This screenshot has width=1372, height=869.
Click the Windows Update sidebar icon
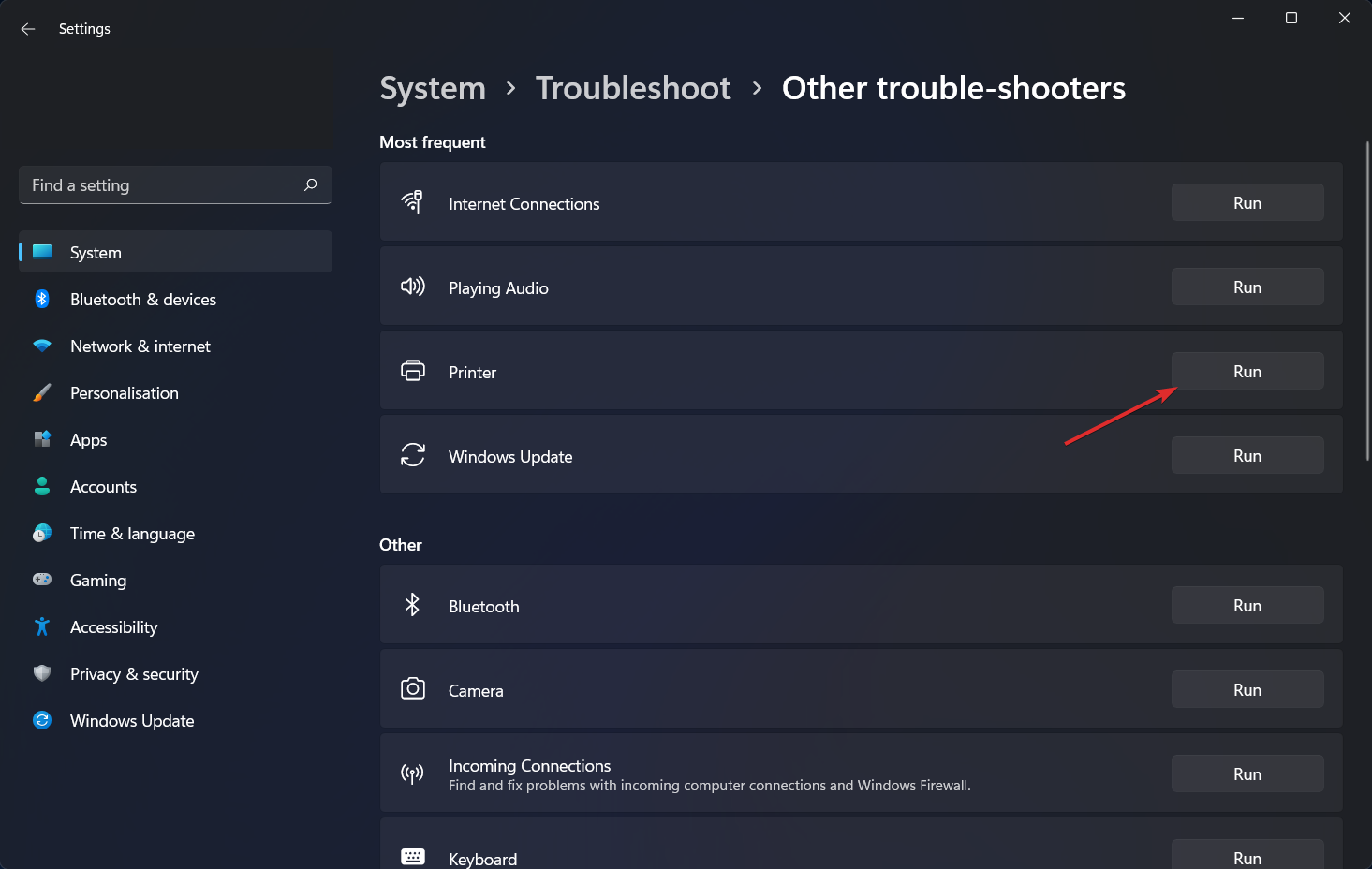pyautogui.click(x=42, y=720)
